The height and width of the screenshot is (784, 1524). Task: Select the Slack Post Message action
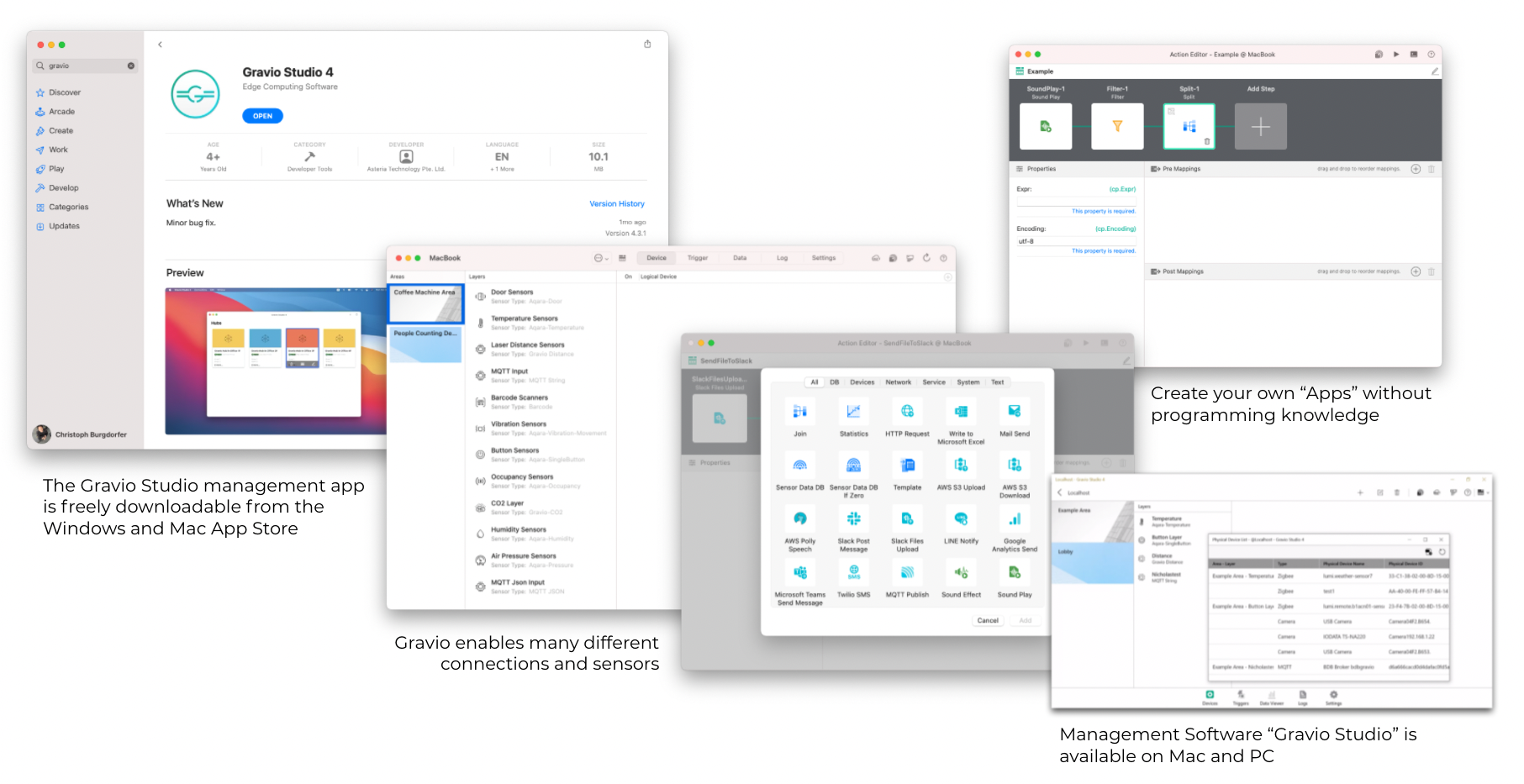pyautogui.click(x=853, y=518)
